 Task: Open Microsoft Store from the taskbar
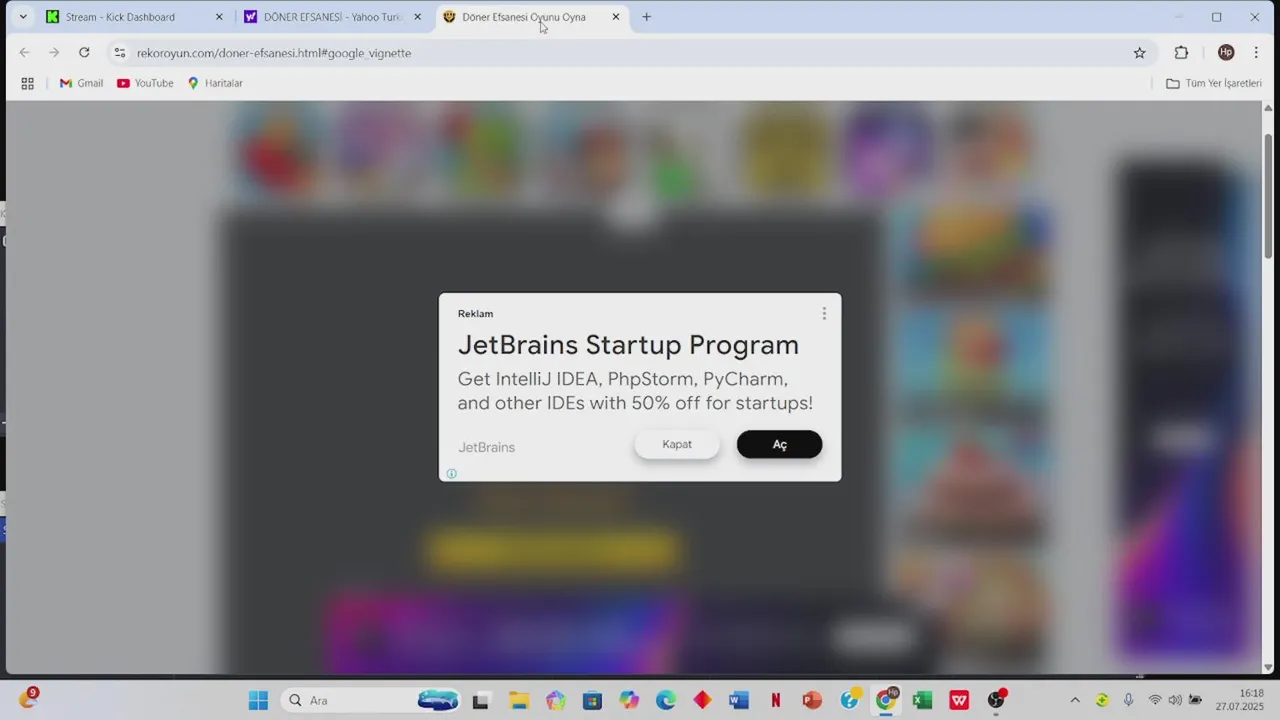click(592, 700)
